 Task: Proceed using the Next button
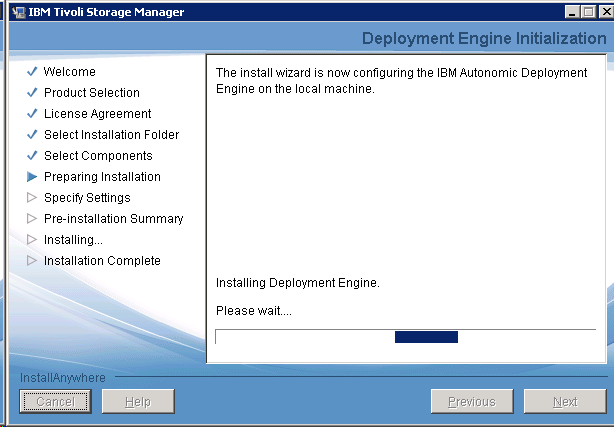(x=565, y=402)
